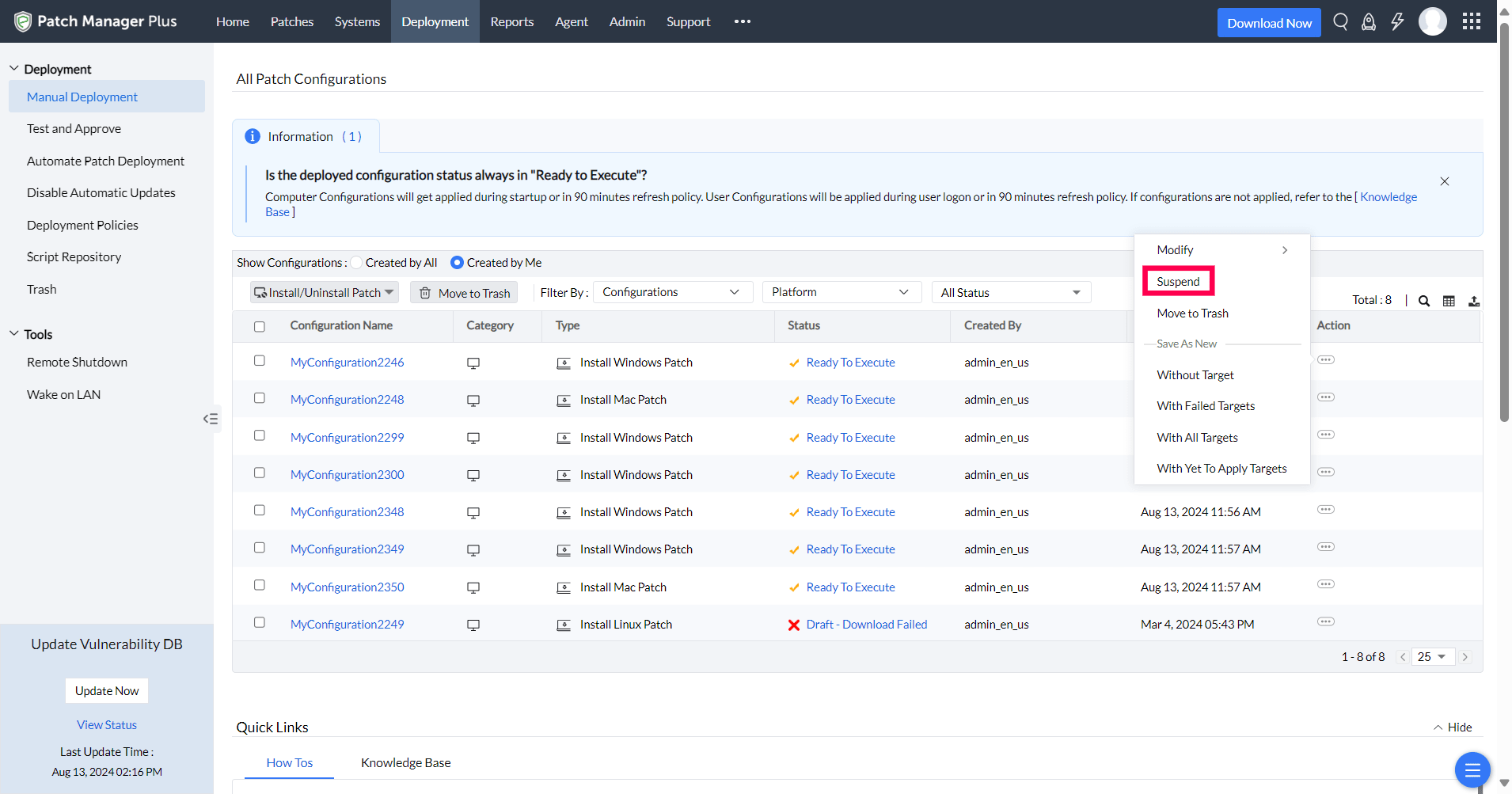
Task: Open the apps grid icon top right
Action: (1471, 21)
